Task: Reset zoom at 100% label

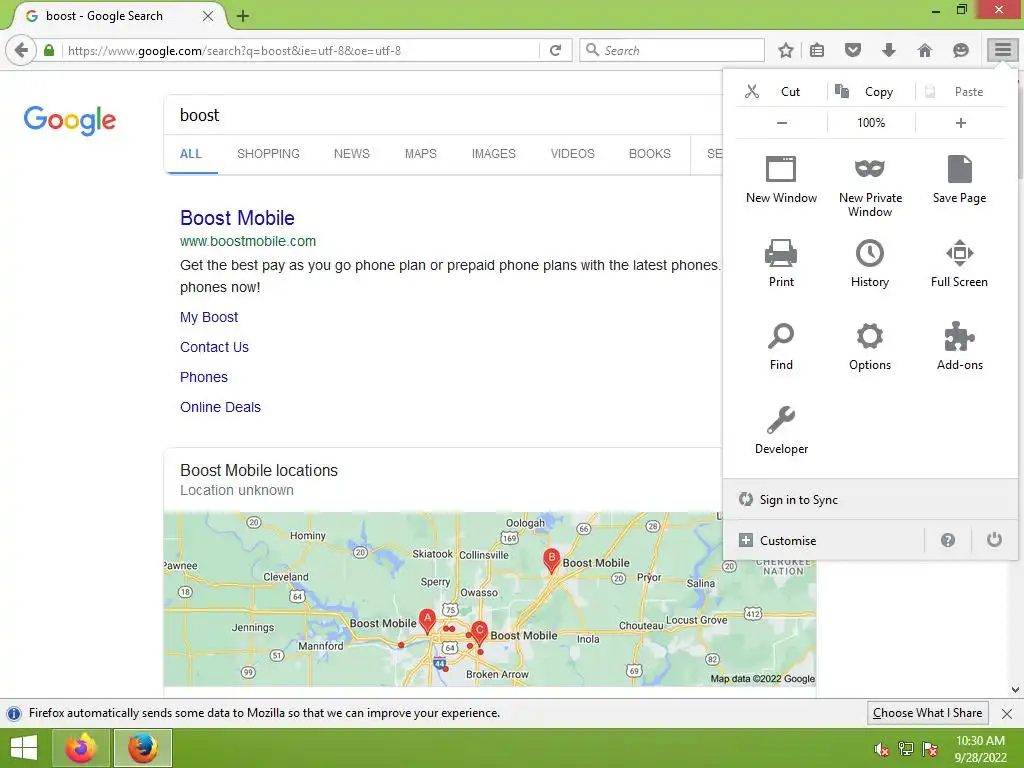Action: pos(871,123)
